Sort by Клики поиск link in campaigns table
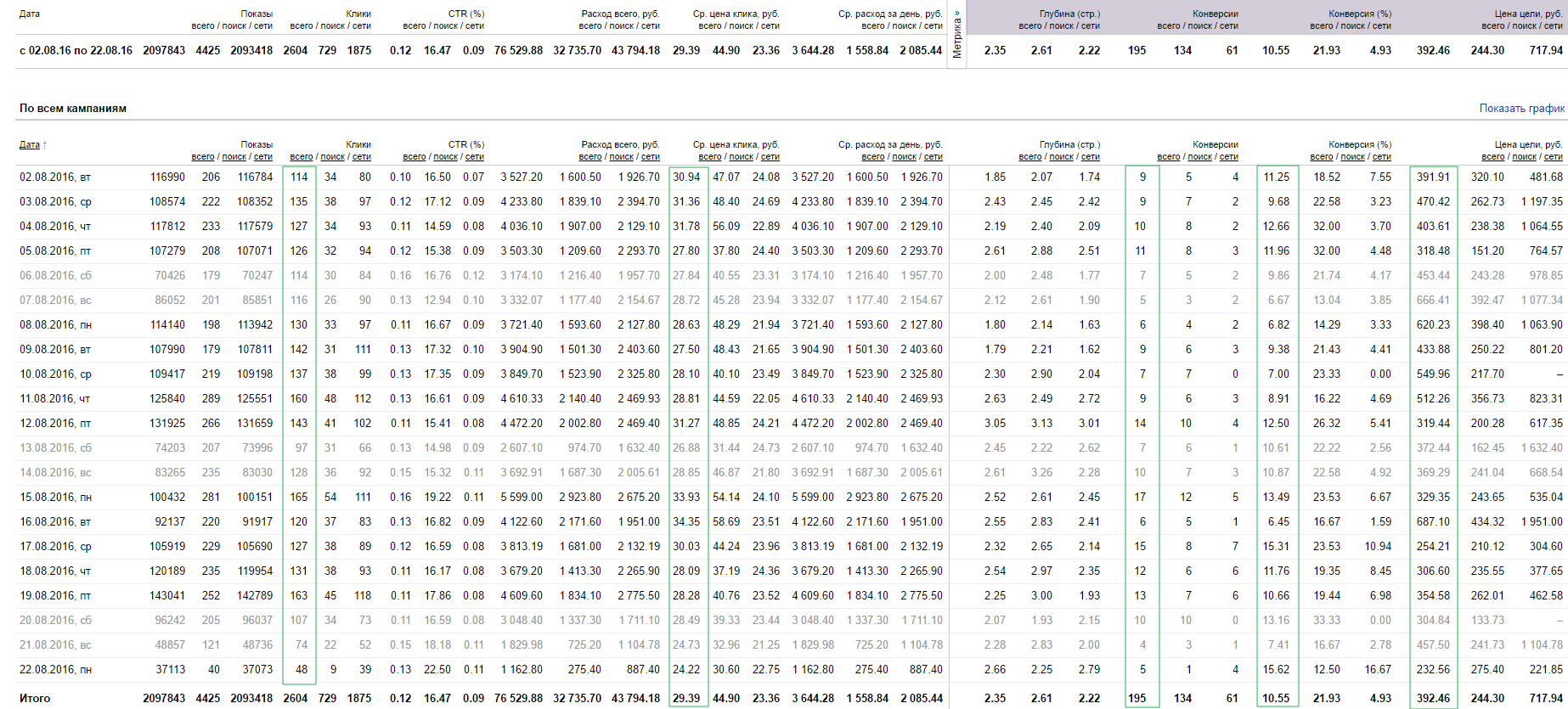Viewport: 1568px width, 709px height. point(333,157)
